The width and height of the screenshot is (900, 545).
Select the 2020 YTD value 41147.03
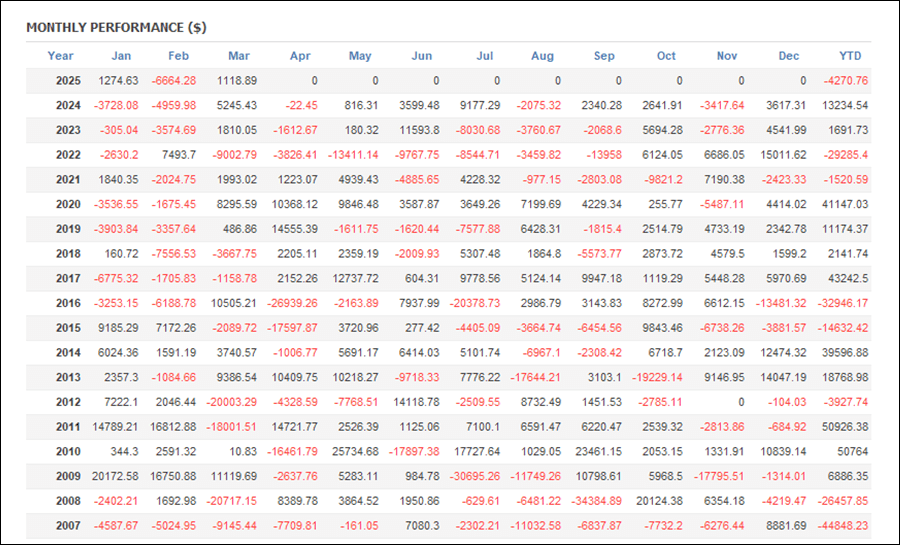[845, 204]
